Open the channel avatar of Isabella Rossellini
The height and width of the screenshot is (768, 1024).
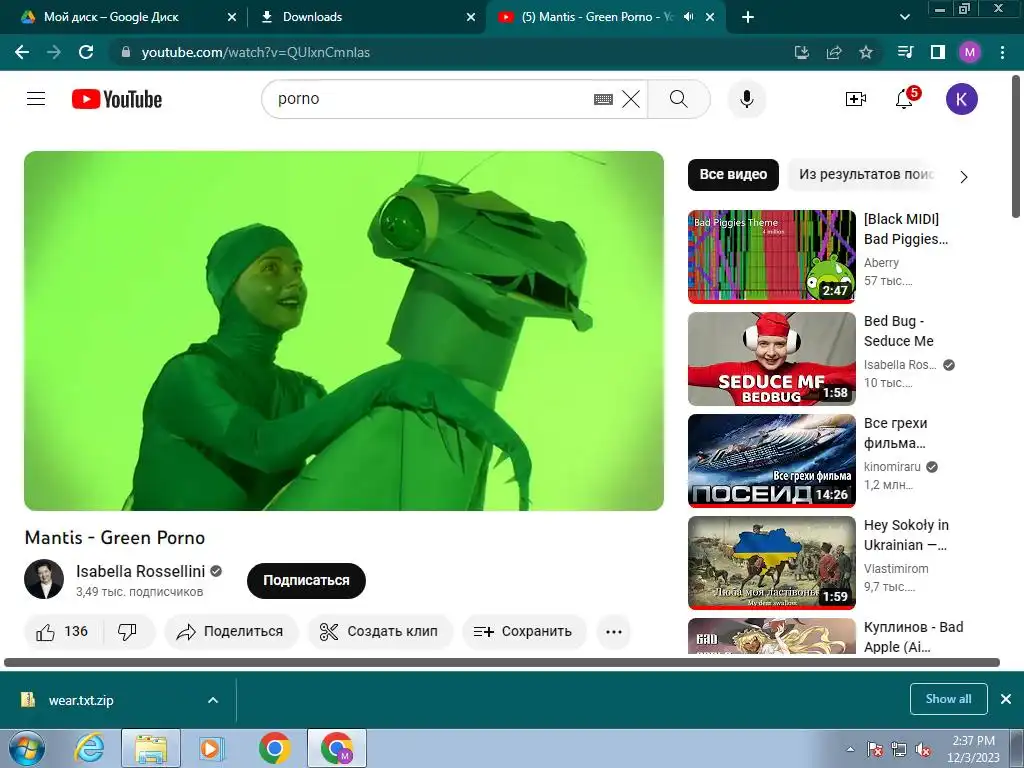[x=44, y=579]
